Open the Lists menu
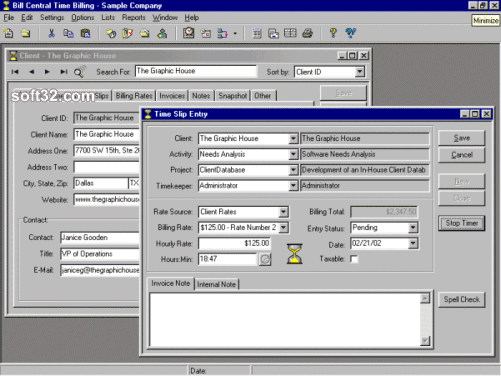The width and height of the screenshot is (501, 376). pos(108,17)
